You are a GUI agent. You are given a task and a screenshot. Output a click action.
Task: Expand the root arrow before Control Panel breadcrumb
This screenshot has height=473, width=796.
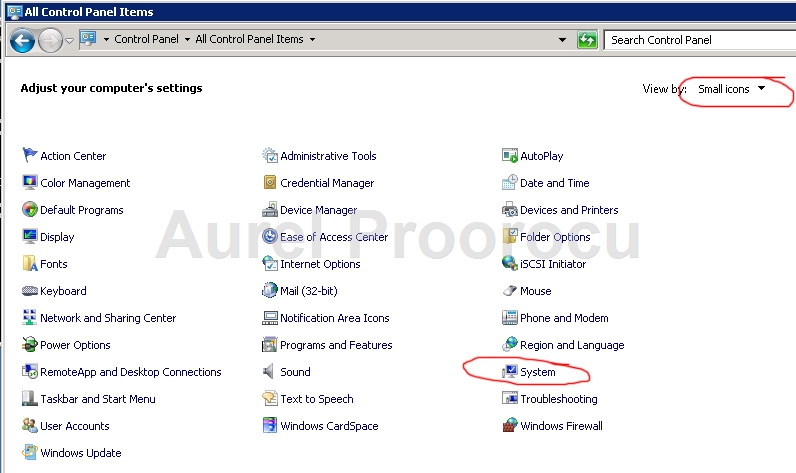[x=106, y=40]
